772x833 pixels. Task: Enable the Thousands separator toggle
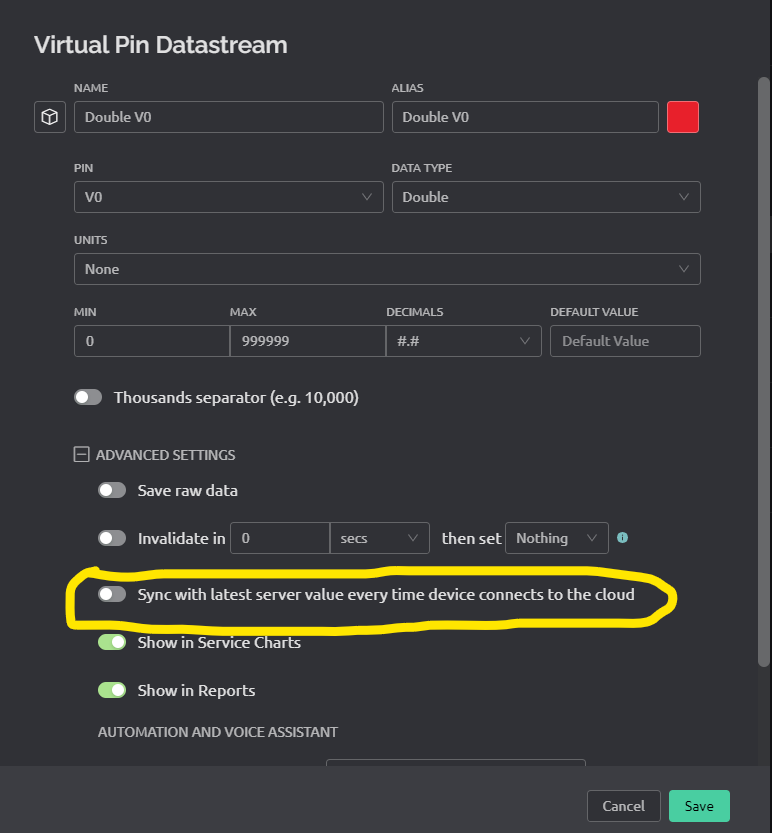[x=88, y=397]
